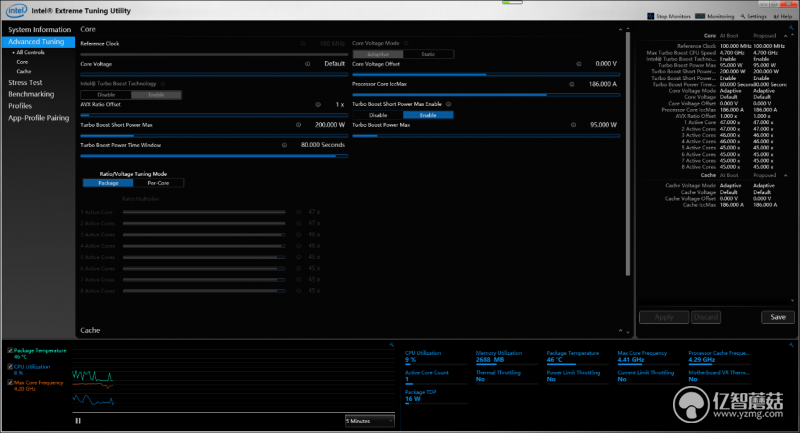800x433 pixels.
Task: Click the Discard button
Action: coord(706,317)
